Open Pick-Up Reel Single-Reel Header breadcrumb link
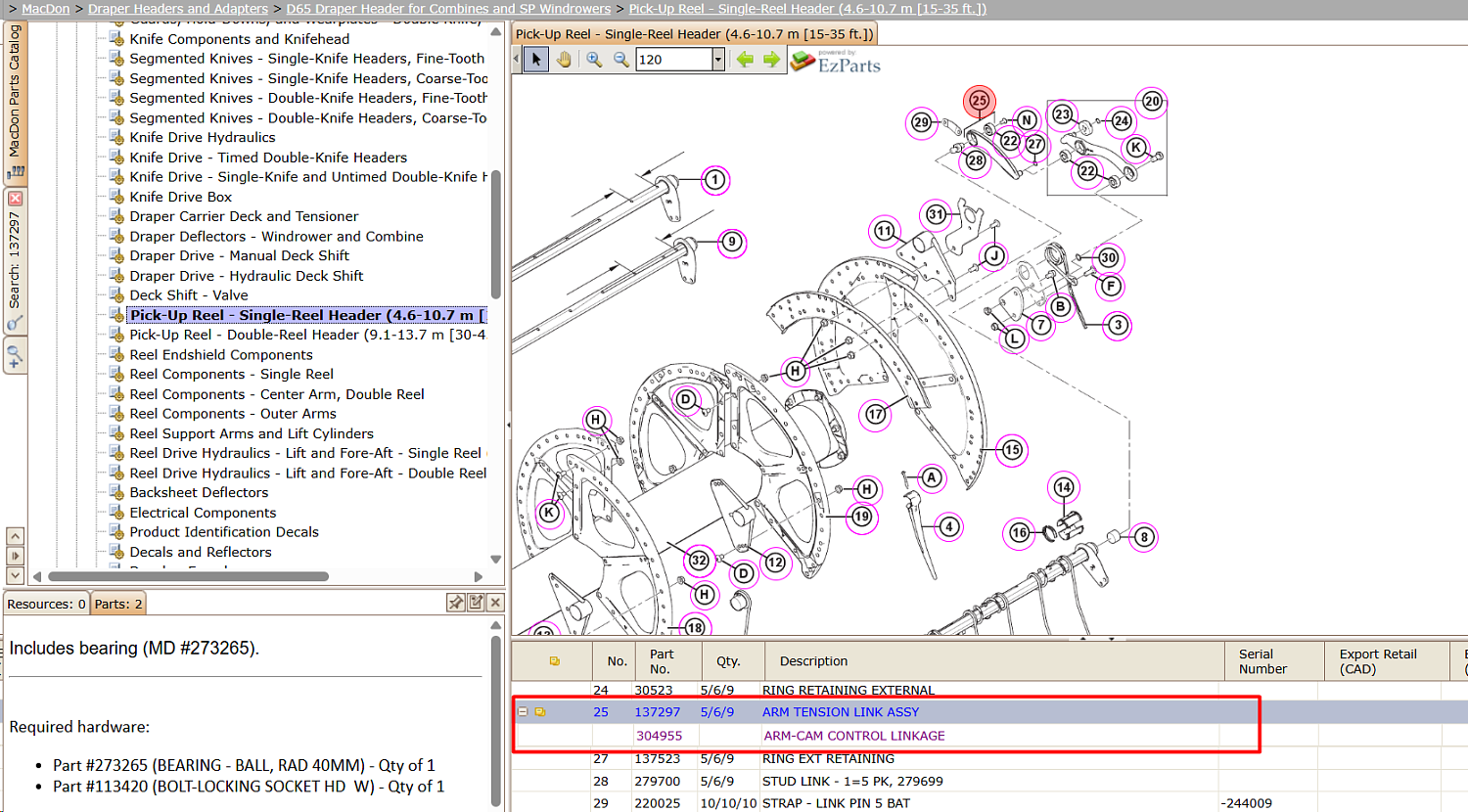This screenshot has height=812, width=1468. 807,9
